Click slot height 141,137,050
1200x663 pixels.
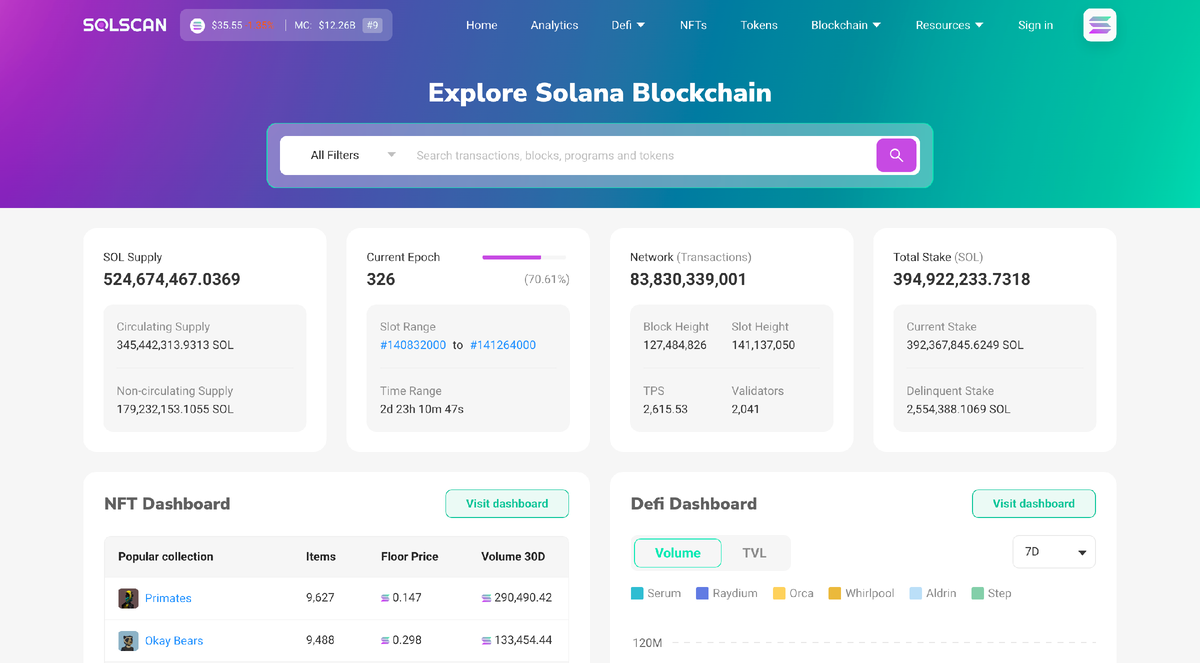[763, 345]
